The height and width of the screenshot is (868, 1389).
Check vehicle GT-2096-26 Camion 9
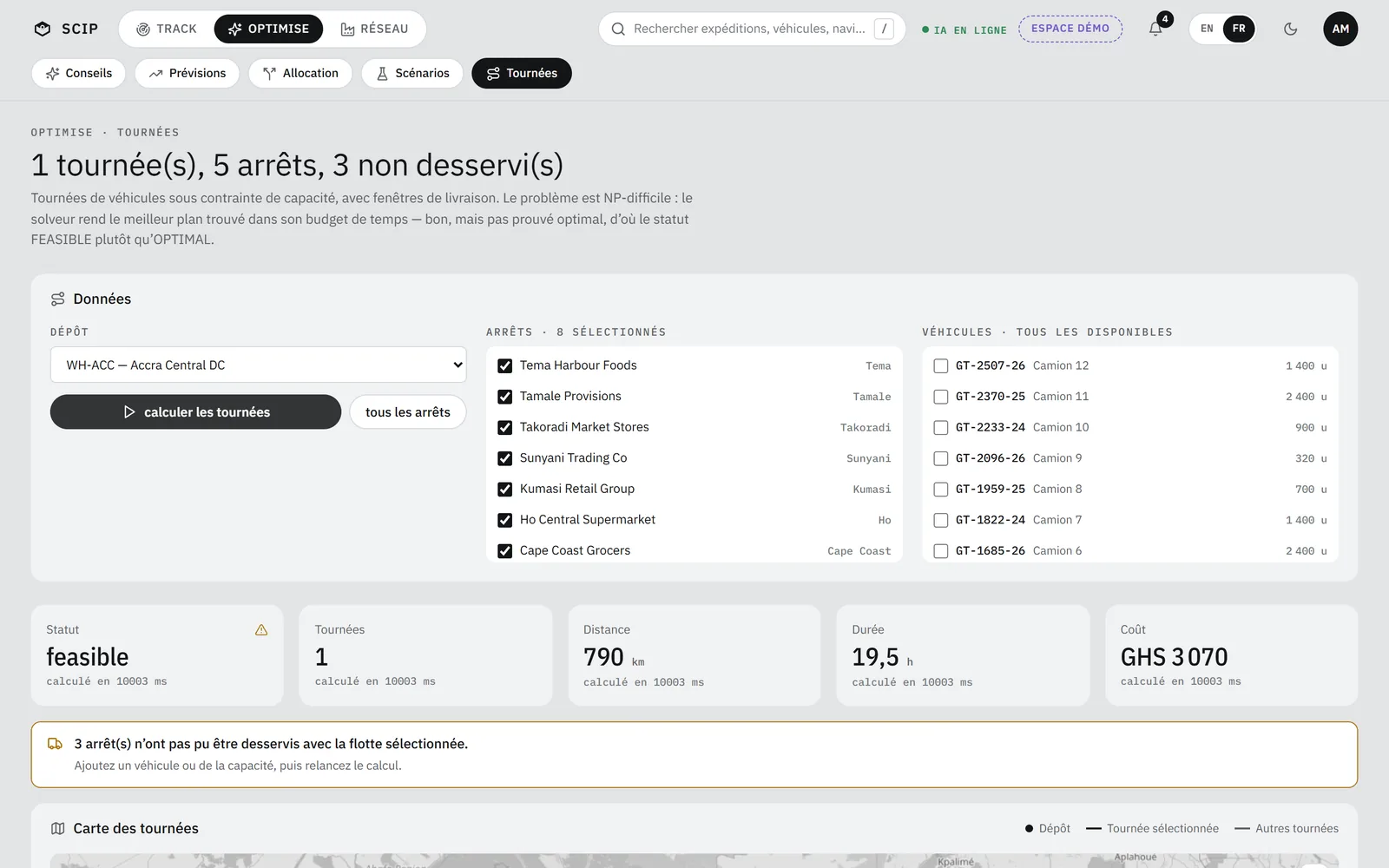(940, 458)
